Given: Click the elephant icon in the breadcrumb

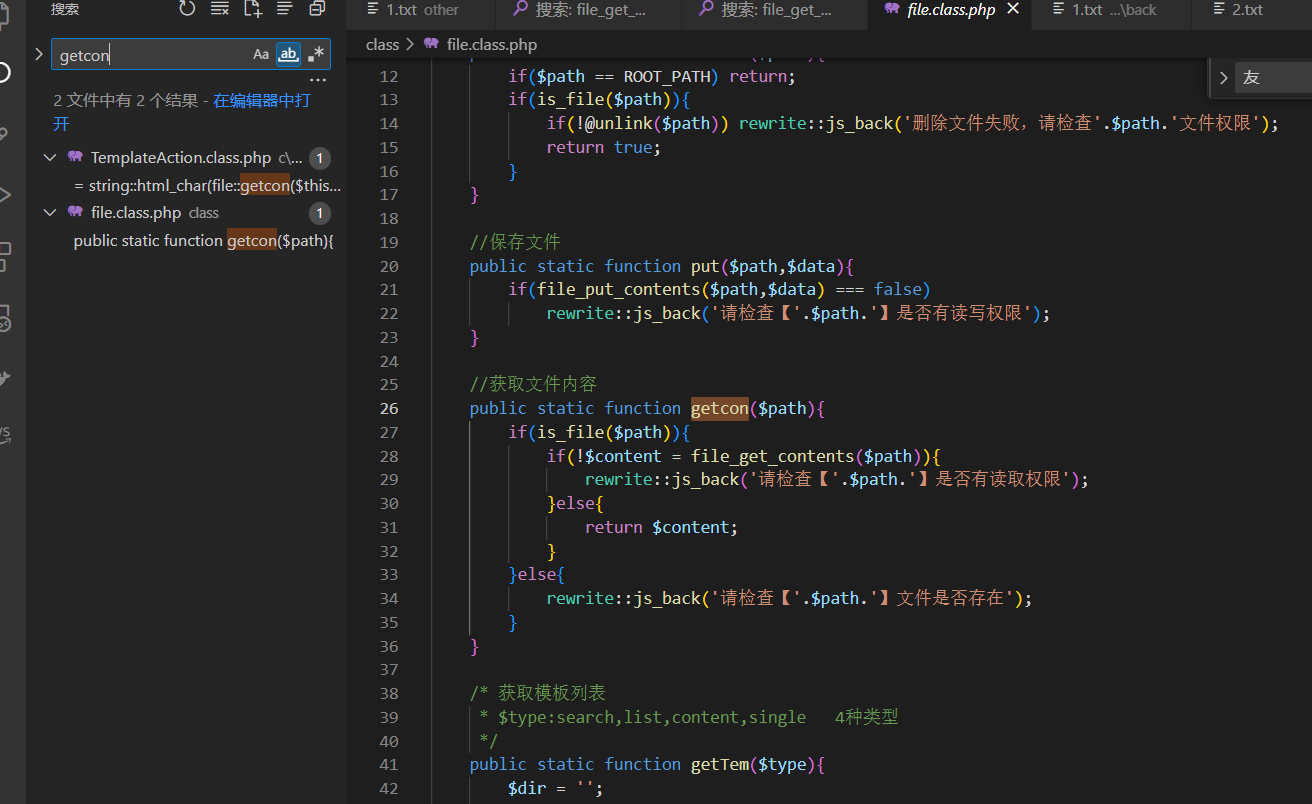Looking at the screenshot, I should click(x=431, y=44).
